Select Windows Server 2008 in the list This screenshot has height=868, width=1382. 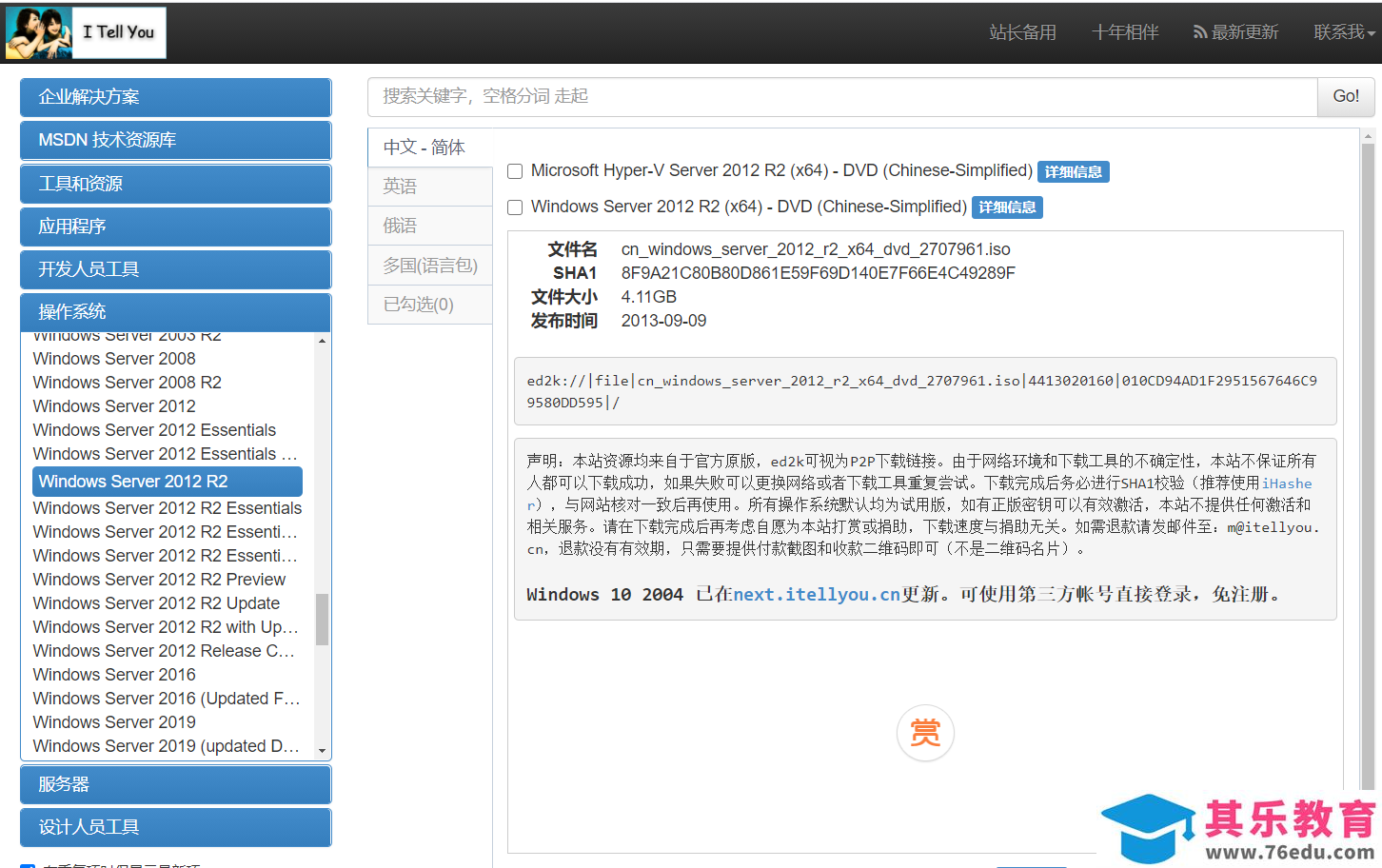click(x=114, y=359)
